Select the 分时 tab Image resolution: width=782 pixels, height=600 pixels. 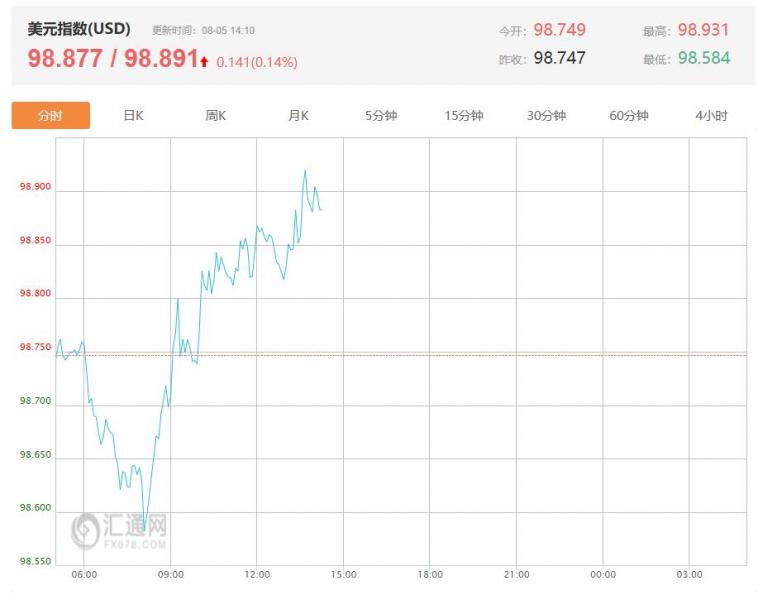click(51, 116)
